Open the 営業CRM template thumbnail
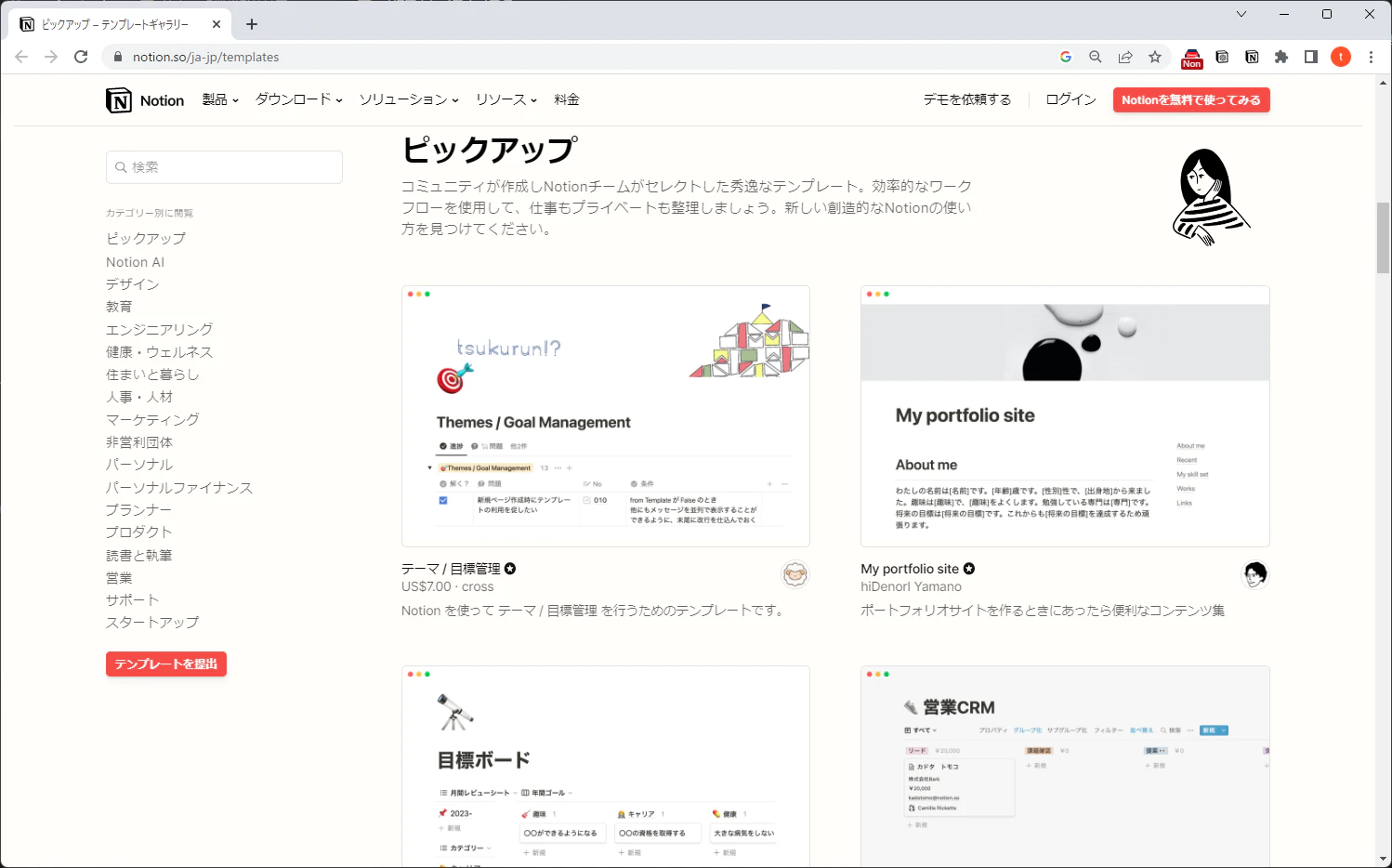Screen dimensions: 1392x868 1065,767
